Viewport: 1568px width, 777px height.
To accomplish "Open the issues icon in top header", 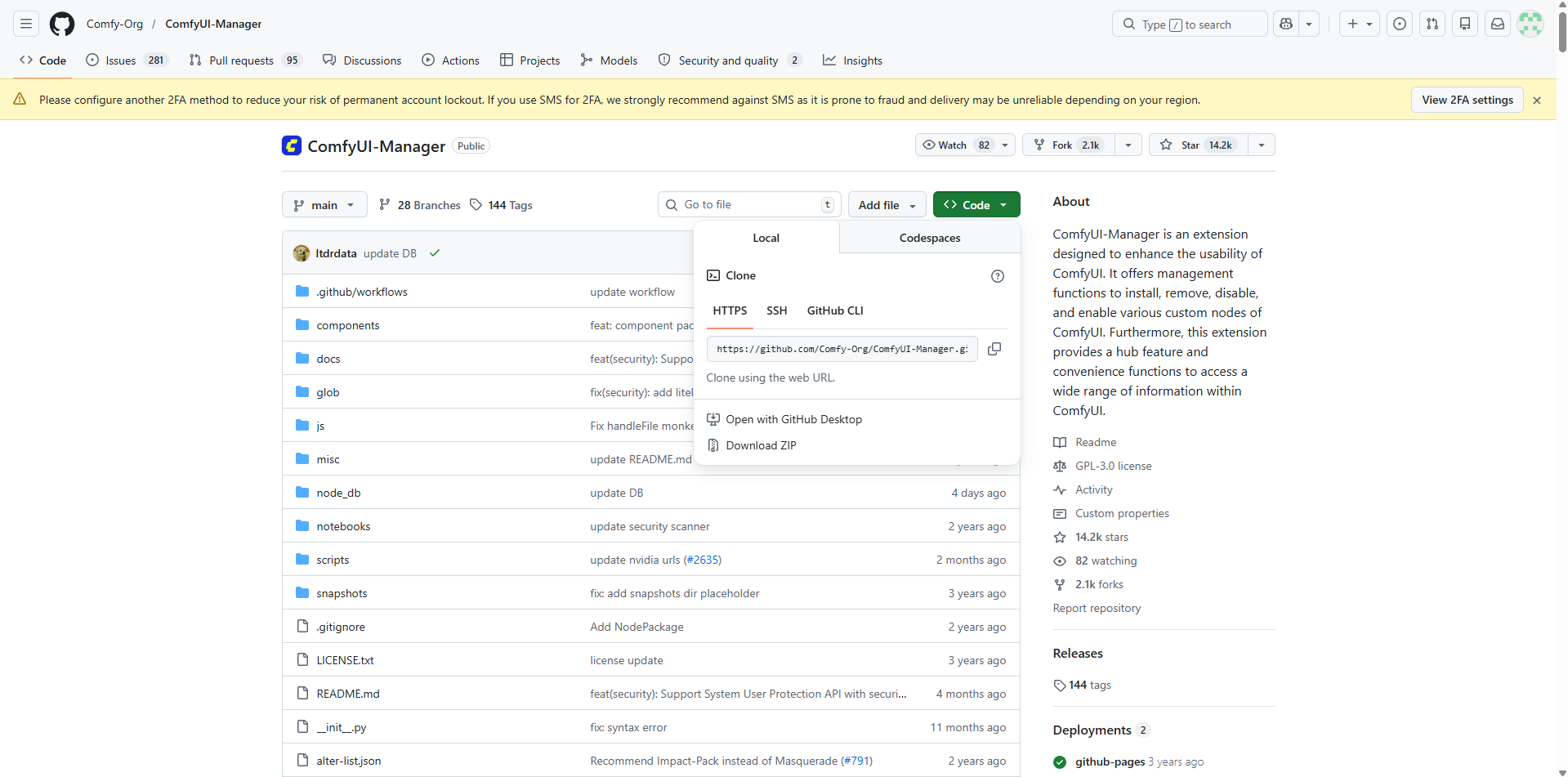I will (x=1400, y=24).
